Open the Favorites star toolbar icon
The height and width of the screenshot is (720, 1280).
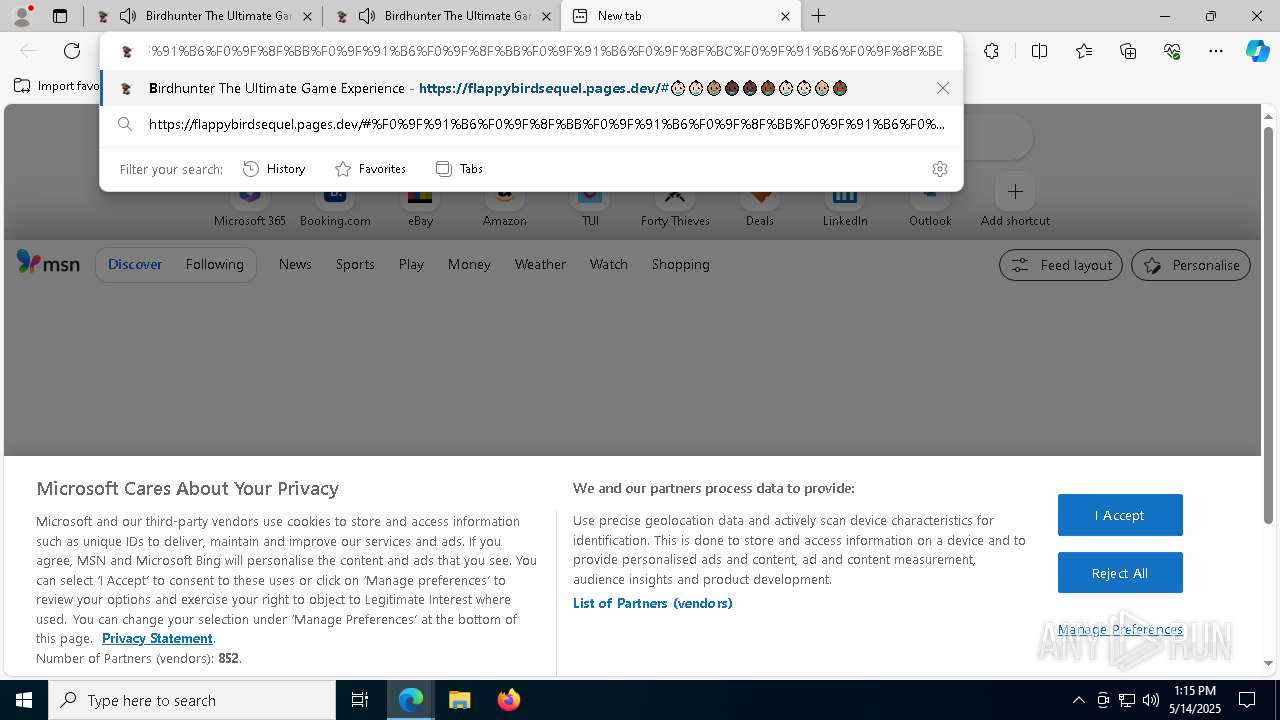pyautogui.click(x=1084, y=51)
